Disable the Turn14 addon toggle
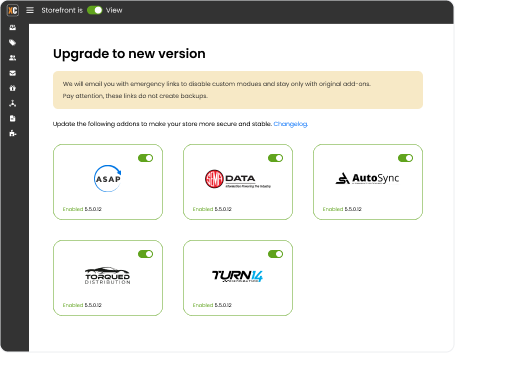This screenshot has width=520, height=380. 276,254
